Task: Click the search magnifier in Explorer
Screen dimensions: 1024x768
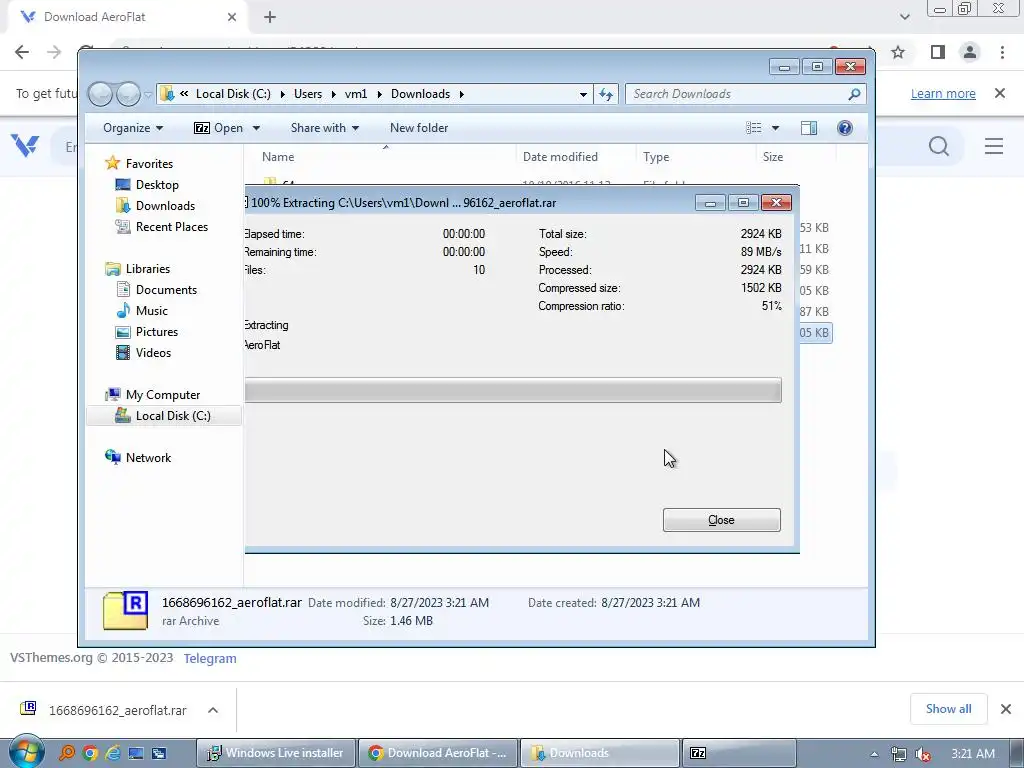Action: pyautogui.click(x=854, y=94)
